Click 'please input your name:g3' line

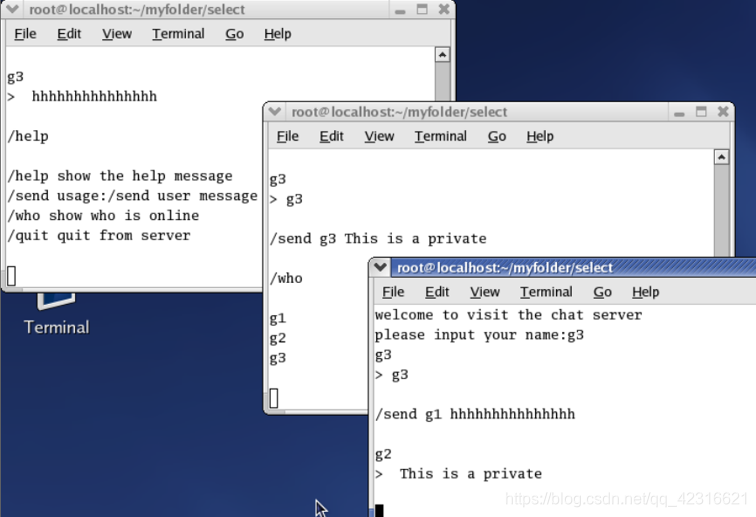coord(479,335)
